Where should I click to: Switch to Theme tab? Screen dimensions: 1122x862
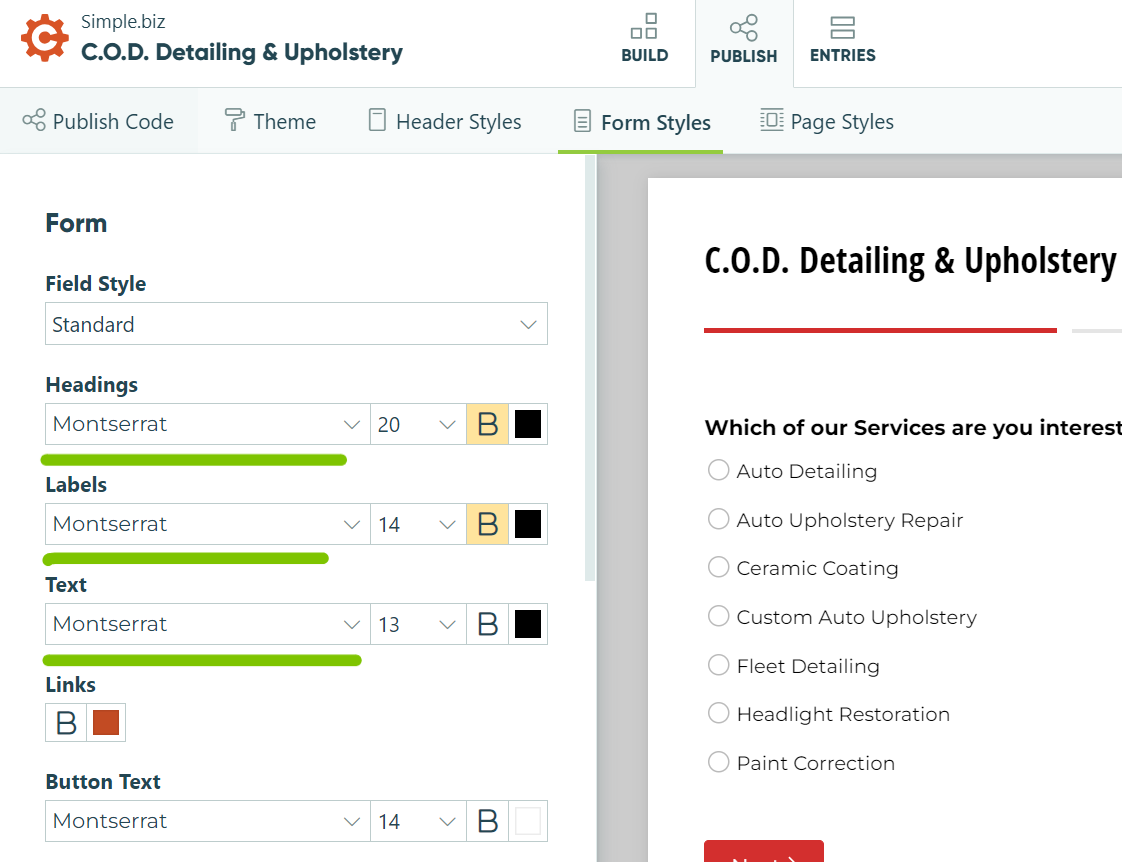(270, 121)
